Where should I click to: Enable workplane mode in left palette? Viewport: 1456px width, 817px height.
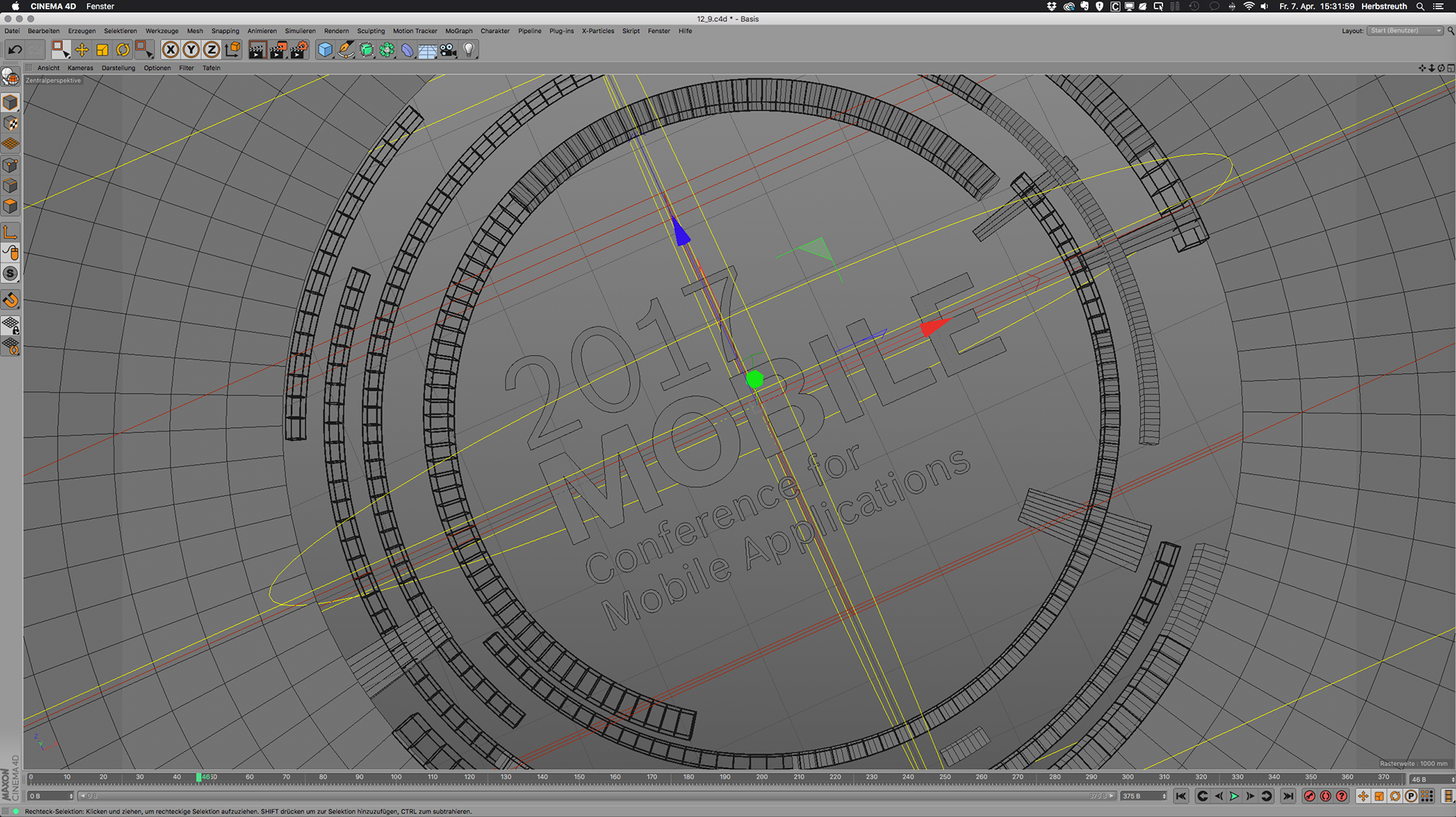coord(11,143)
